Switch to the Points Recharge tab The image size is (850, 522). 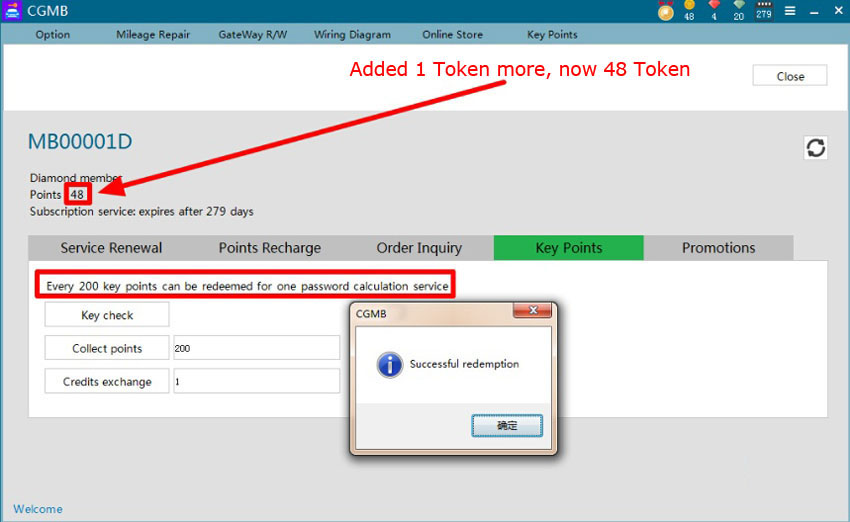(x=269, y=248)
